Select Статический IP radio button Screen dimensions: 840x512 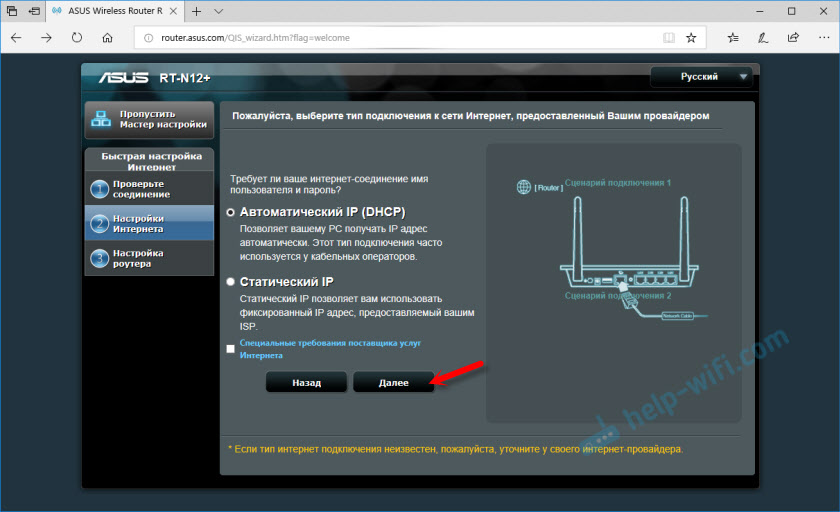tap(232, 282)
